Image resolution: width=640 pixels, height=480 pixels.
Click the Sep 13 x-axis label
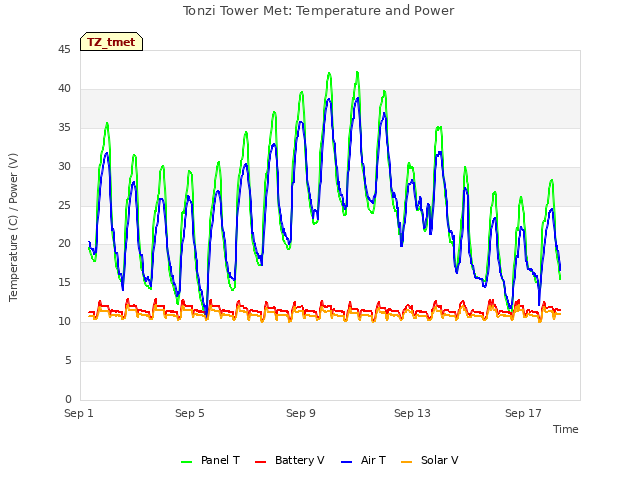(412, 413)
